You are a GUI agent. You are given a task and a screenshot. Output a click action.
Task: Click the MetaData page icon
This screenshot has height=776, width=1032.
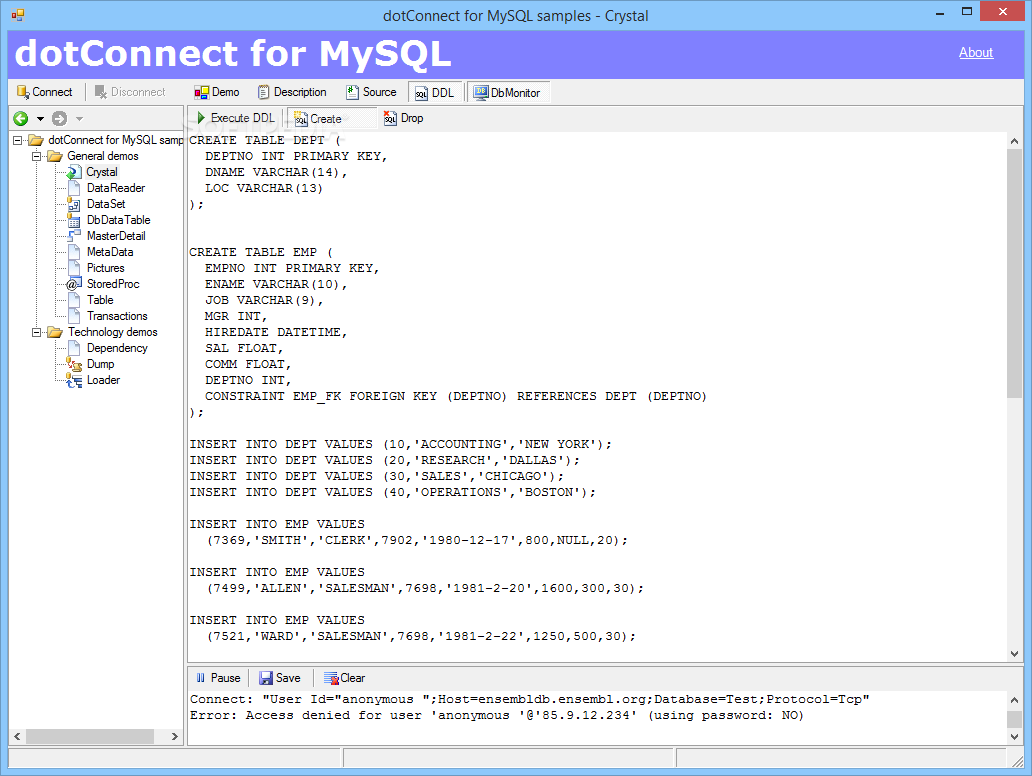point(74,252)
